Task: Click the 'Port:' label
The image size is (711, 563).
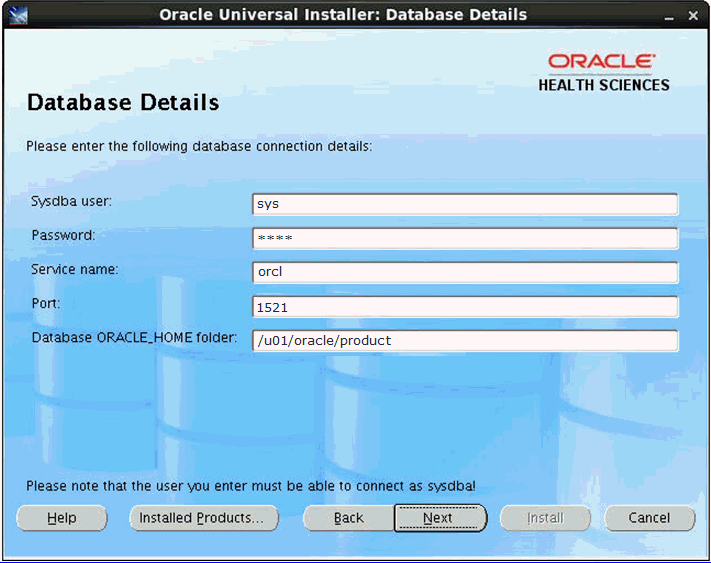Action: click(45, 303)
